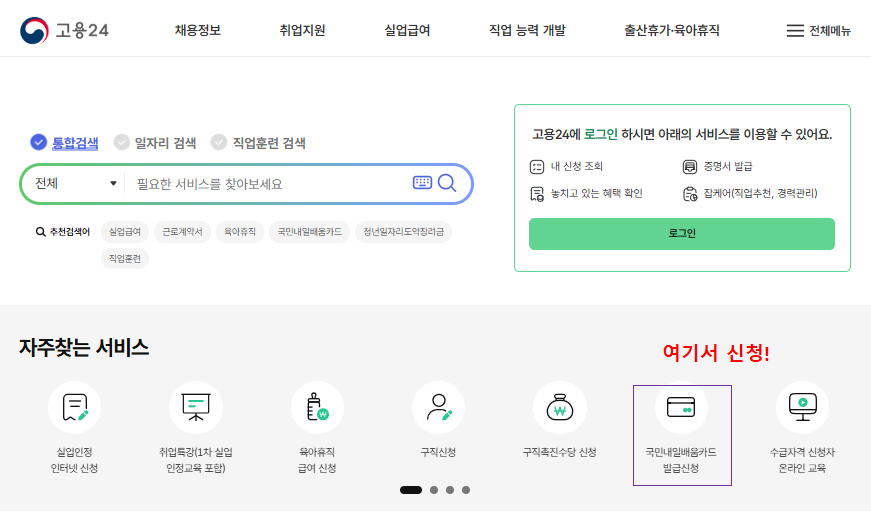Screen dimensions: 871x527
Task: Click the 고용24 logo
Action: click(64, 30)
